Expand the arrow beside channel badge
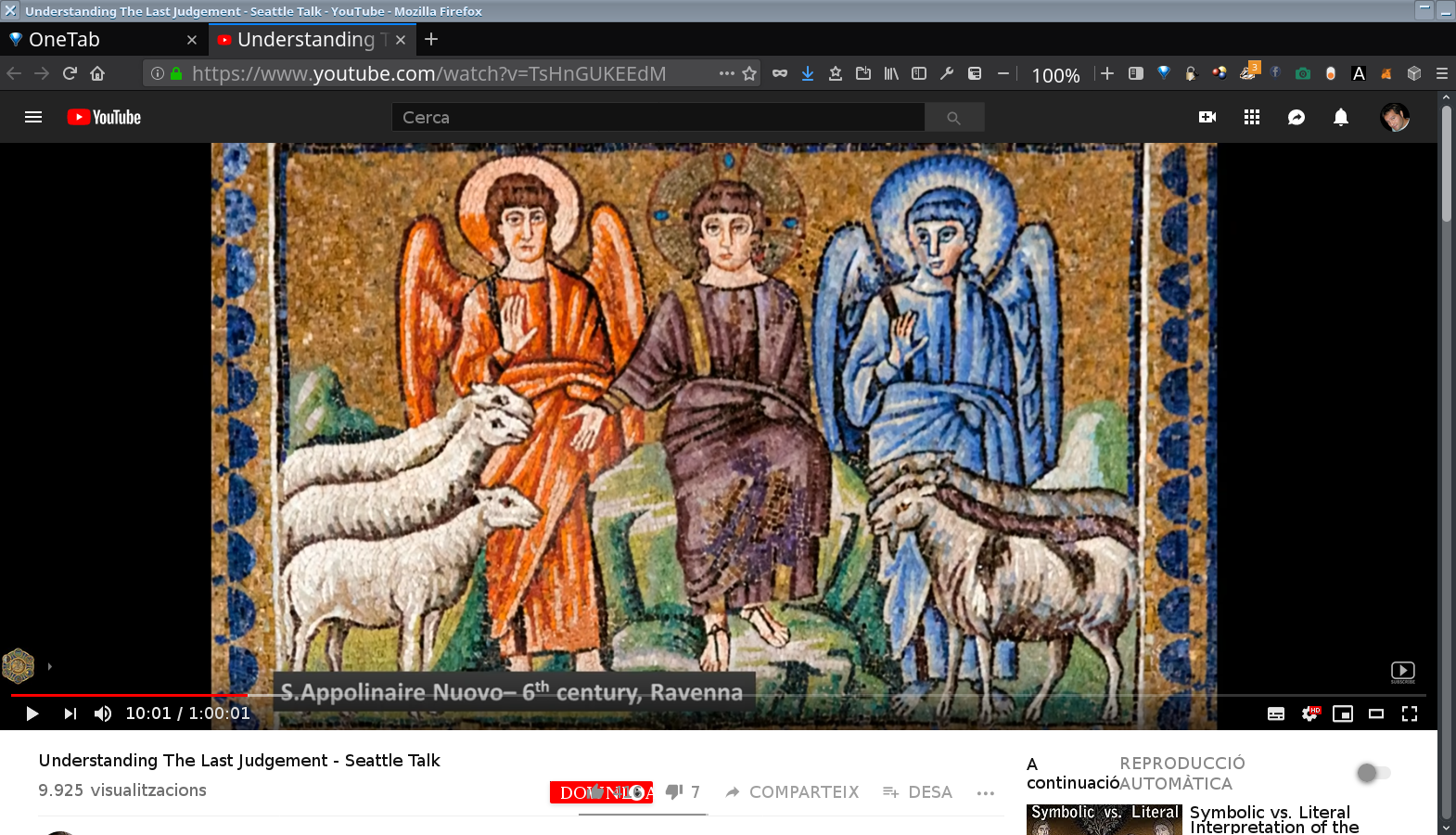Image resolution: width=1456 pixels, height=835 pixels. coord(49,666)
